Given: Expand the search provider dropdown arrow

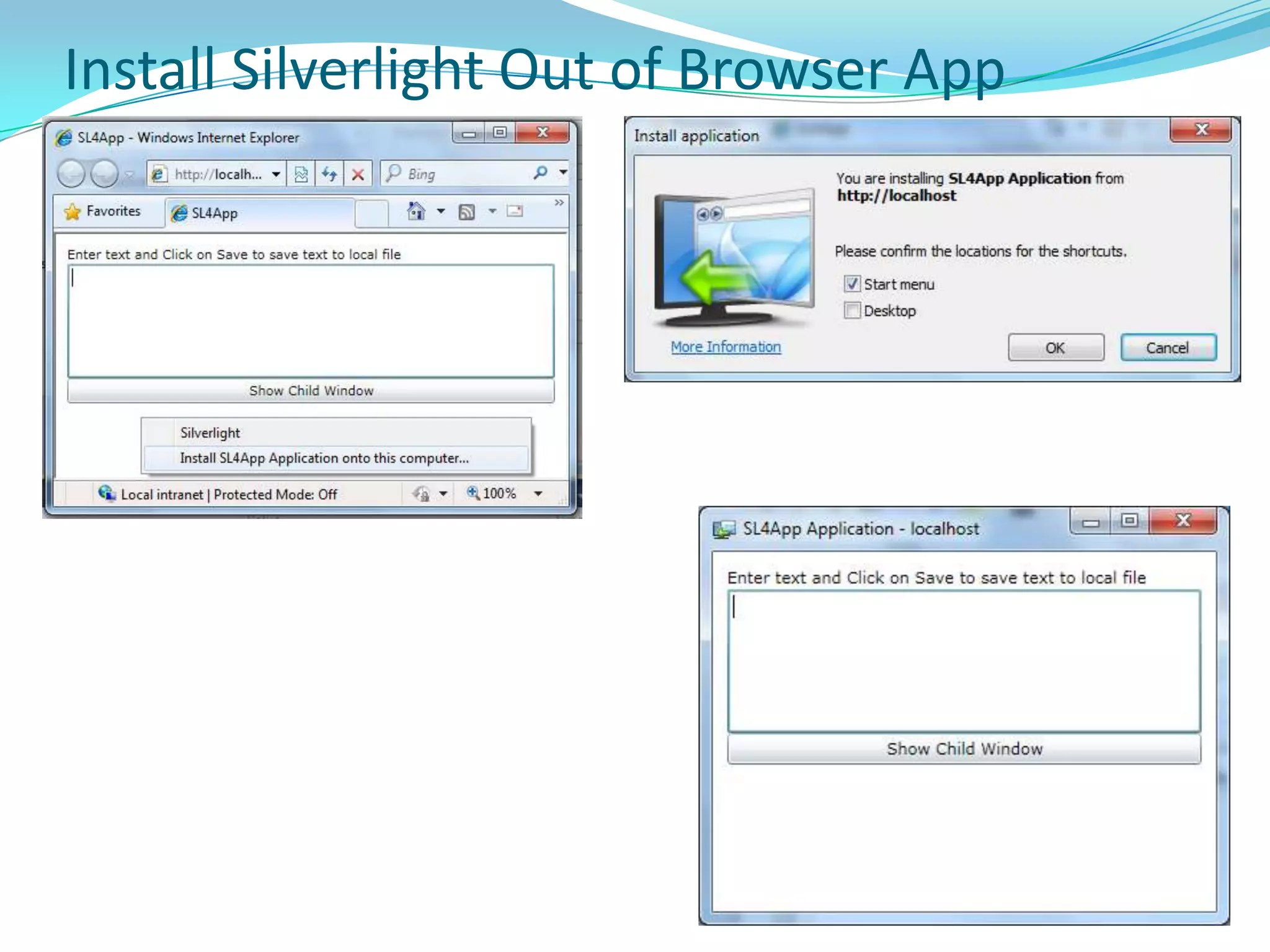Looking at the screenshot, I should (563, 172).
